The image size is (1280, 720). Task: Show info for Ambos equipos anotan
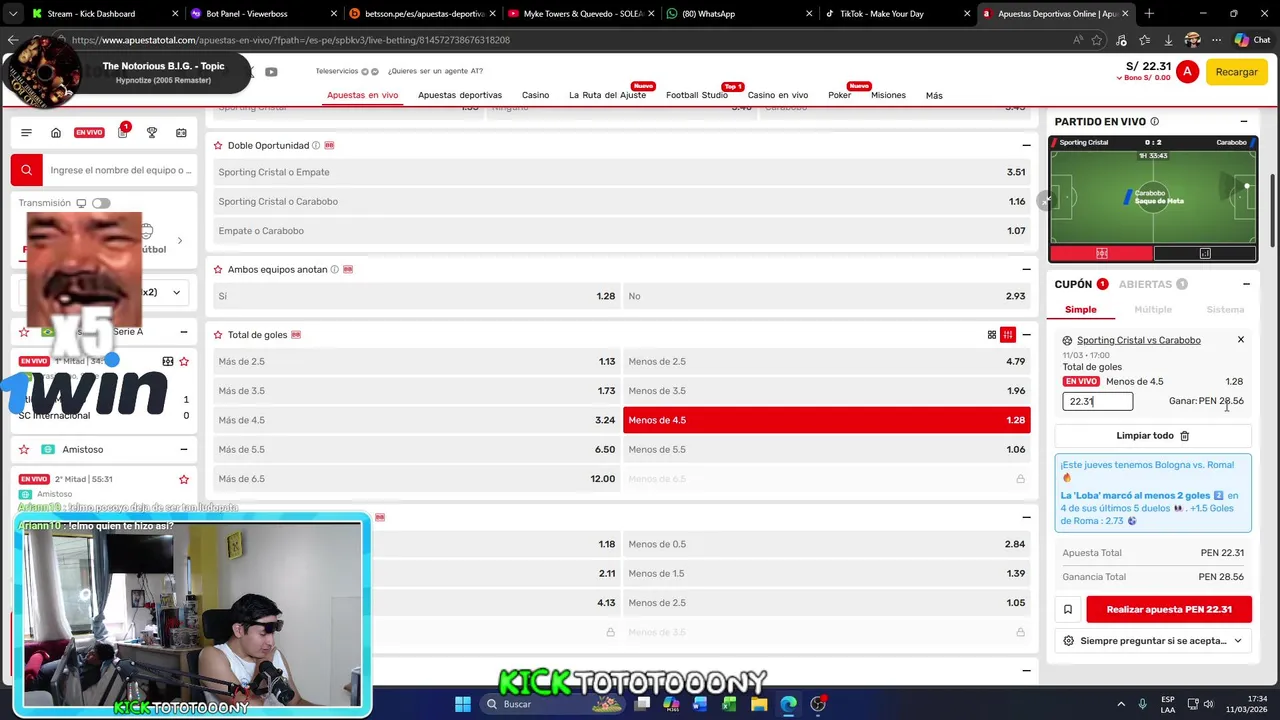(335, 269)
